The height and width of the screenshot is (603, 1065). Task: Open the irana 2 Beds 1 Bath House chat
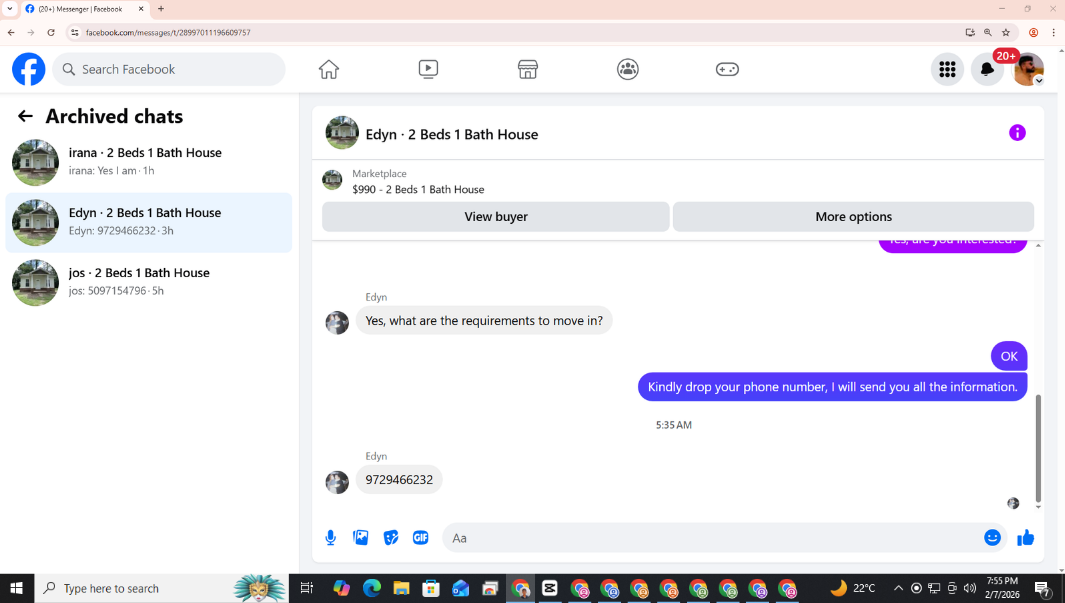[x=149, y=162]
